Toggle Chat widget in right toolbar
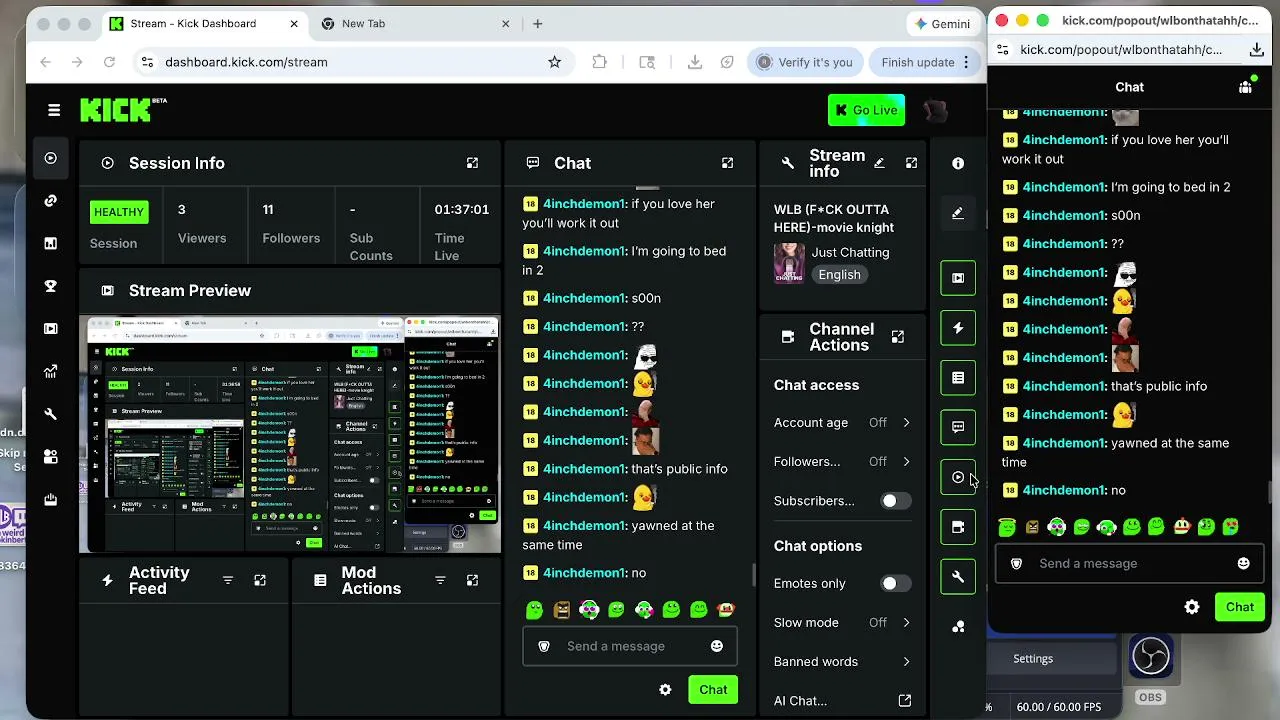The height and width of the screenshot is (720, 1280). tap(958, 427)
